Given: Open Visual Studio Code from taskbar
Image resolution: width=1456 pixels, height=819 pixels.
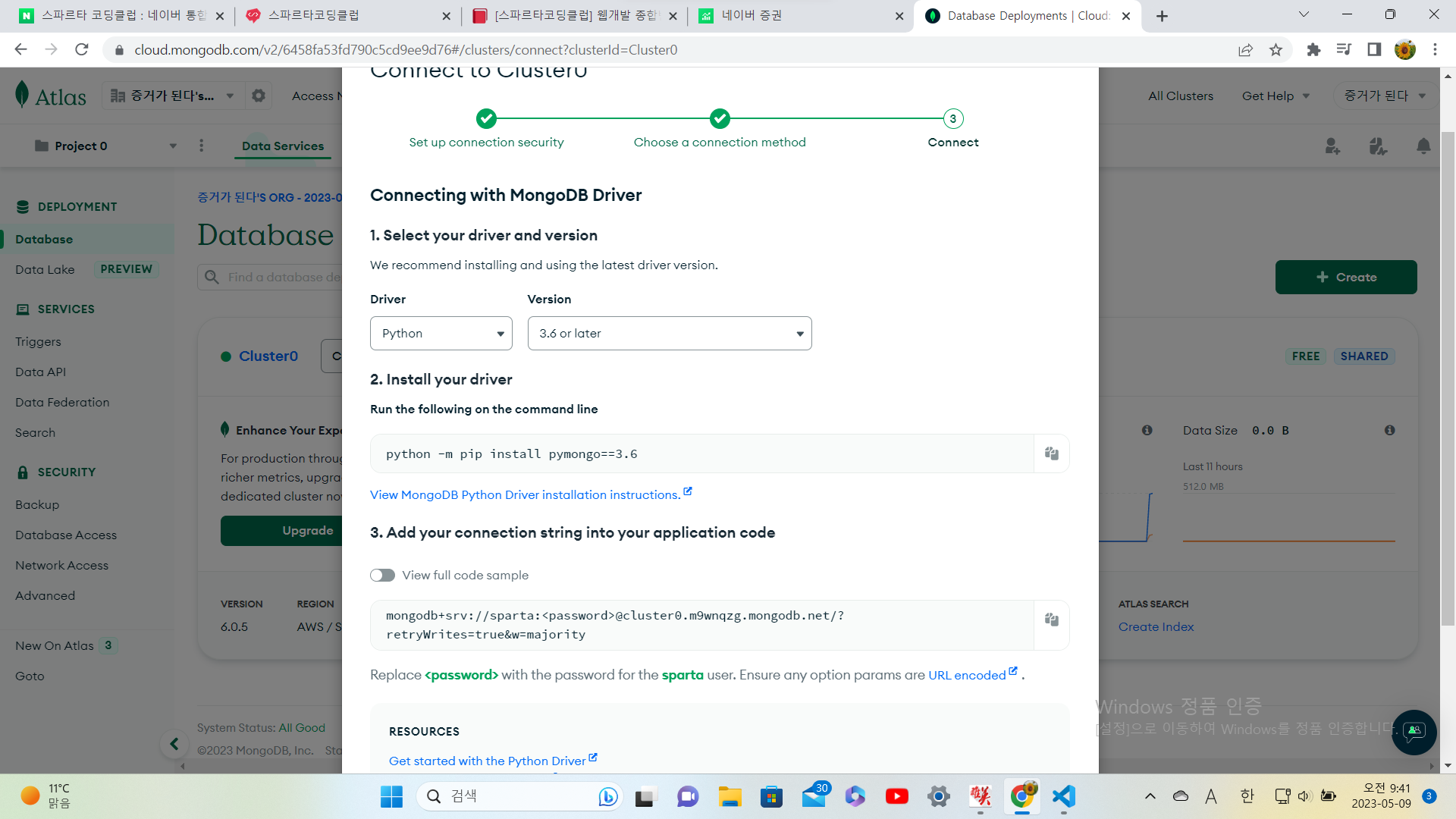Looking at the screenshot, I should (1063, 796).
